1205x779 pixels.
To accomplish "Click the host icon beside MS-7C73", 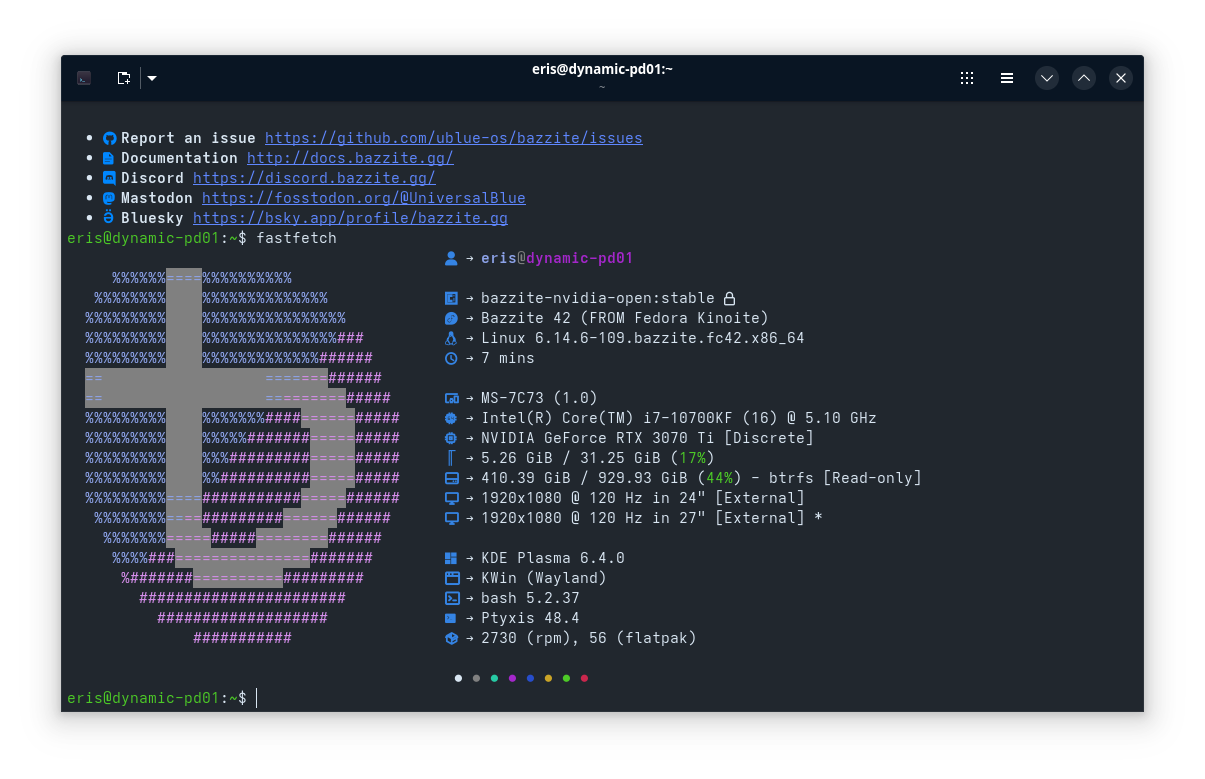I will 451,398.
